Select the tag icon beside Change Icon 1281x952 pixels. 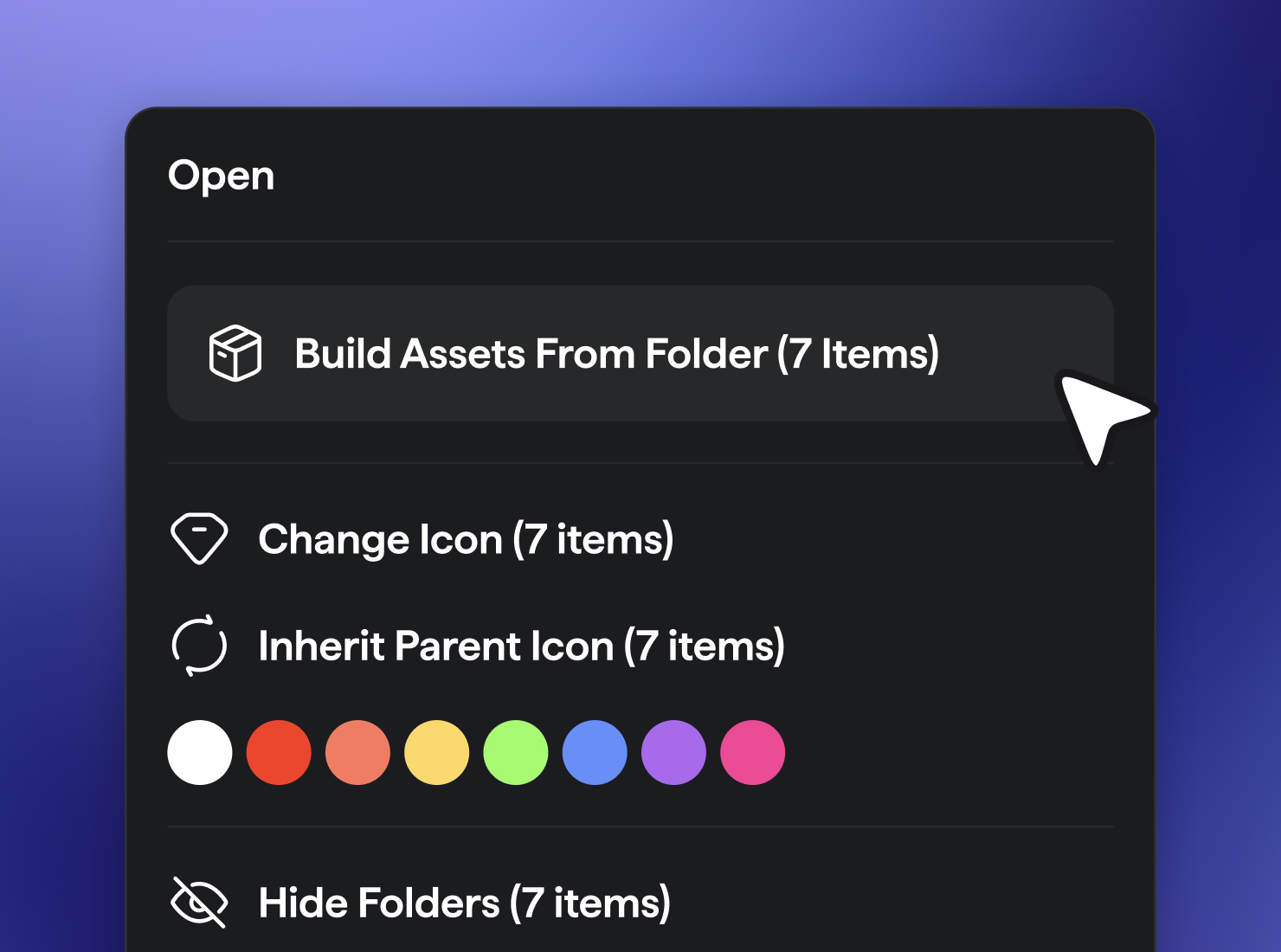point(200,538)
